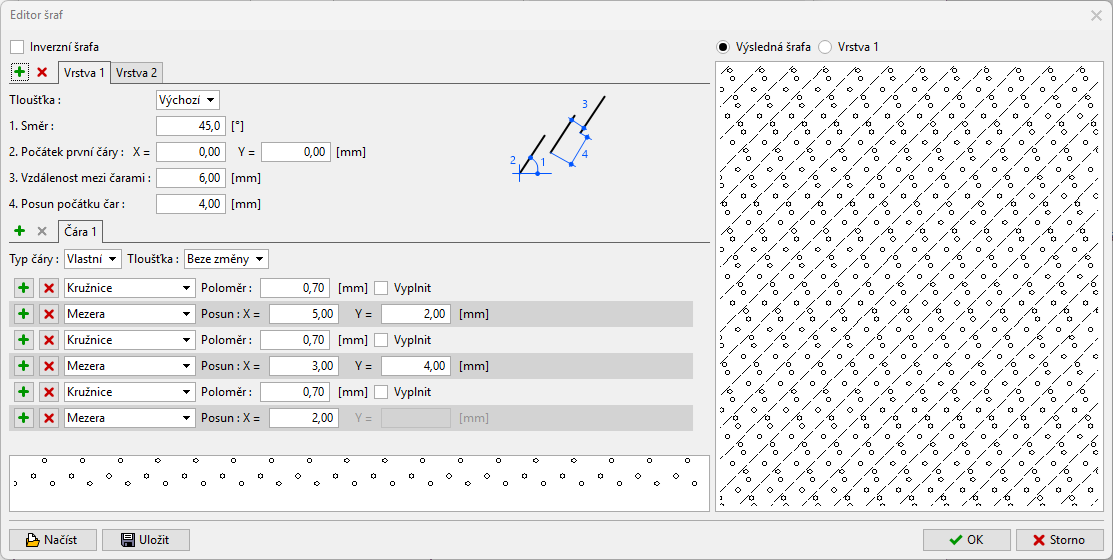Remove first Kružnice row with red X
Viewport: 1113px width, 560px height.
point(47,288)
